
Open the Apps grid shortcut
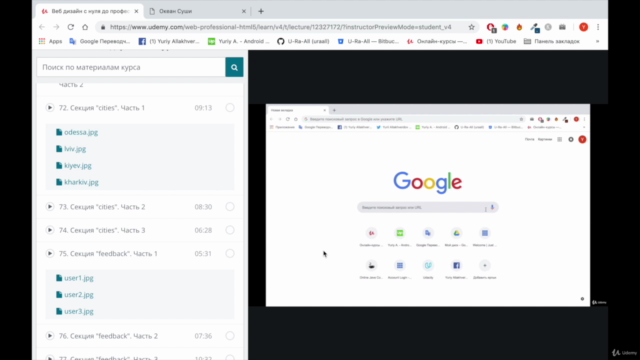50,41
